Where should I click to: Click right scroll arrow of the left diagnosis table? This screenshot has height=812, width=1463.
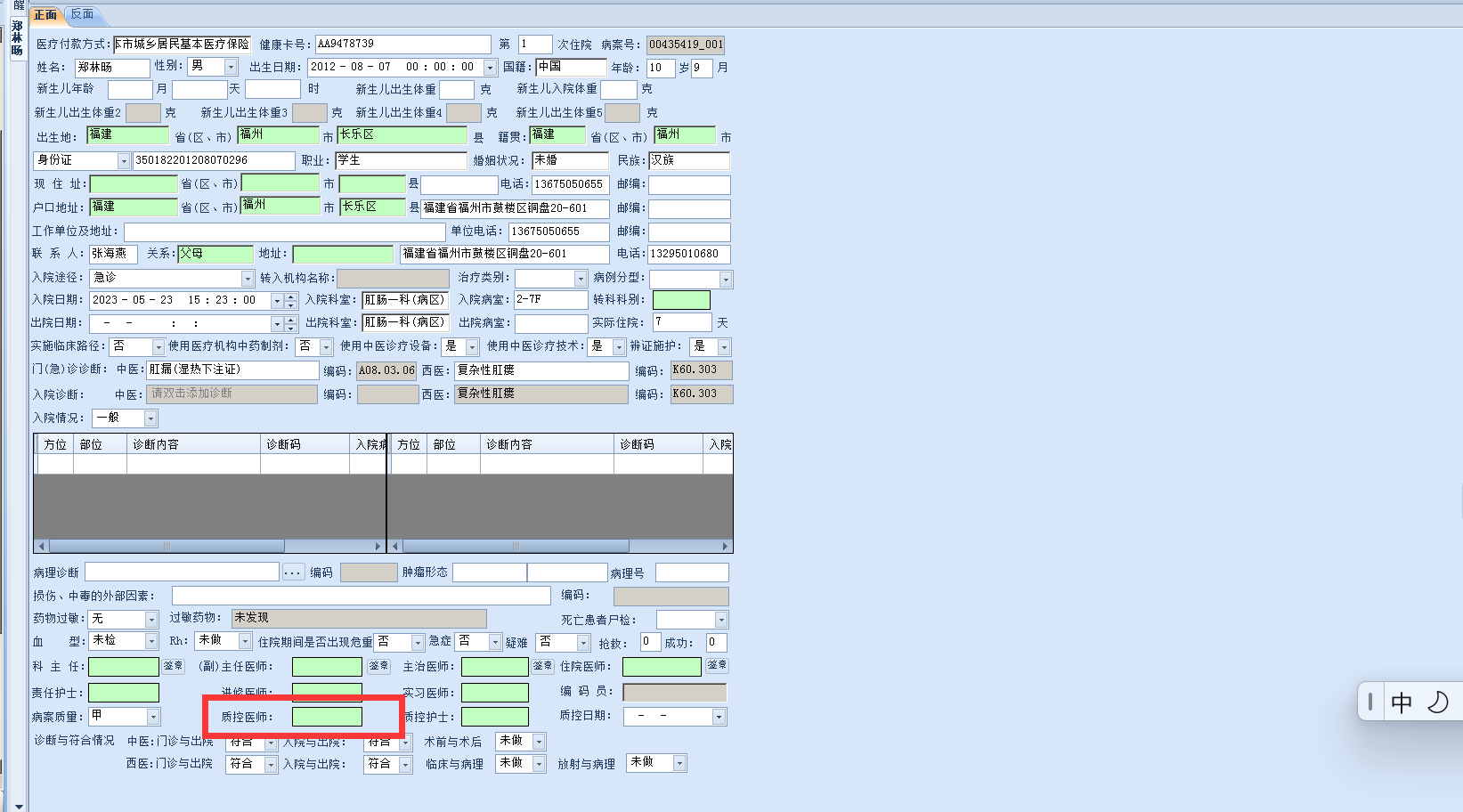pos(378,546)
